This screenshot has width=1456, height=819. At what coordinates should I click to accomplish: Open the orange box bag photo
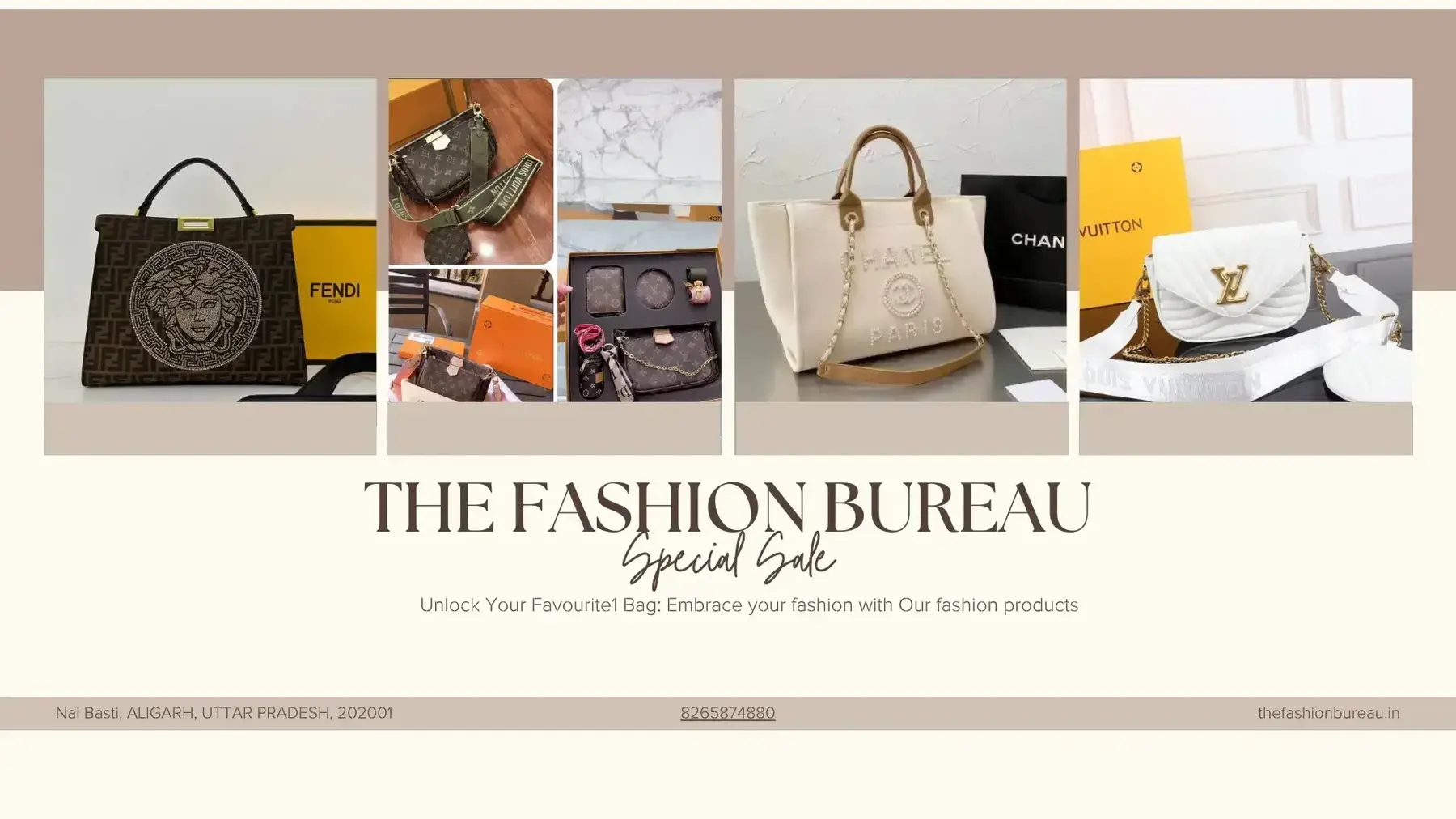pos(471,335)
